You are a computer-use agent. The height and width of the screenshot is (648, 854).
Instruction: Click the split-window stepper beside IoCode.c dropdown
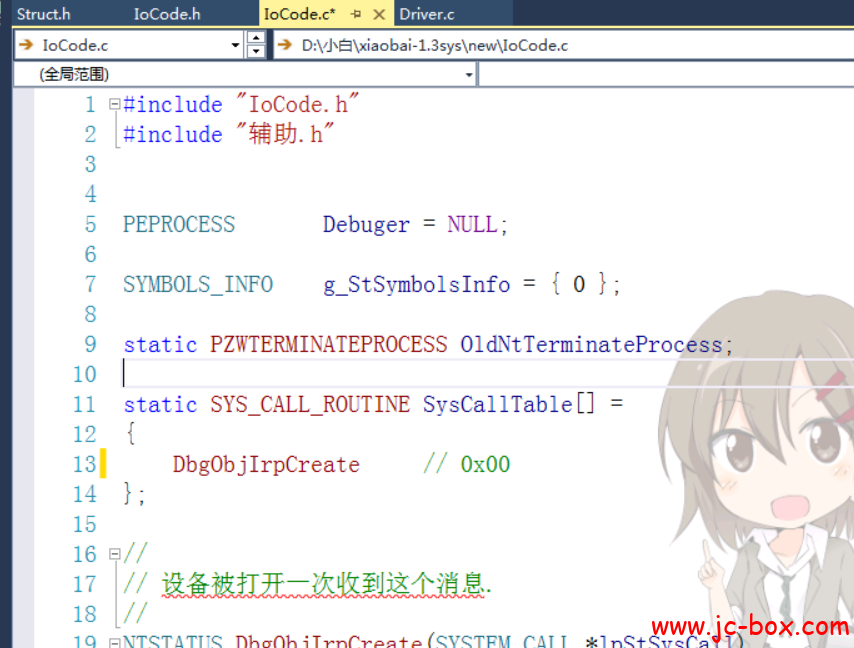point(256,45)
